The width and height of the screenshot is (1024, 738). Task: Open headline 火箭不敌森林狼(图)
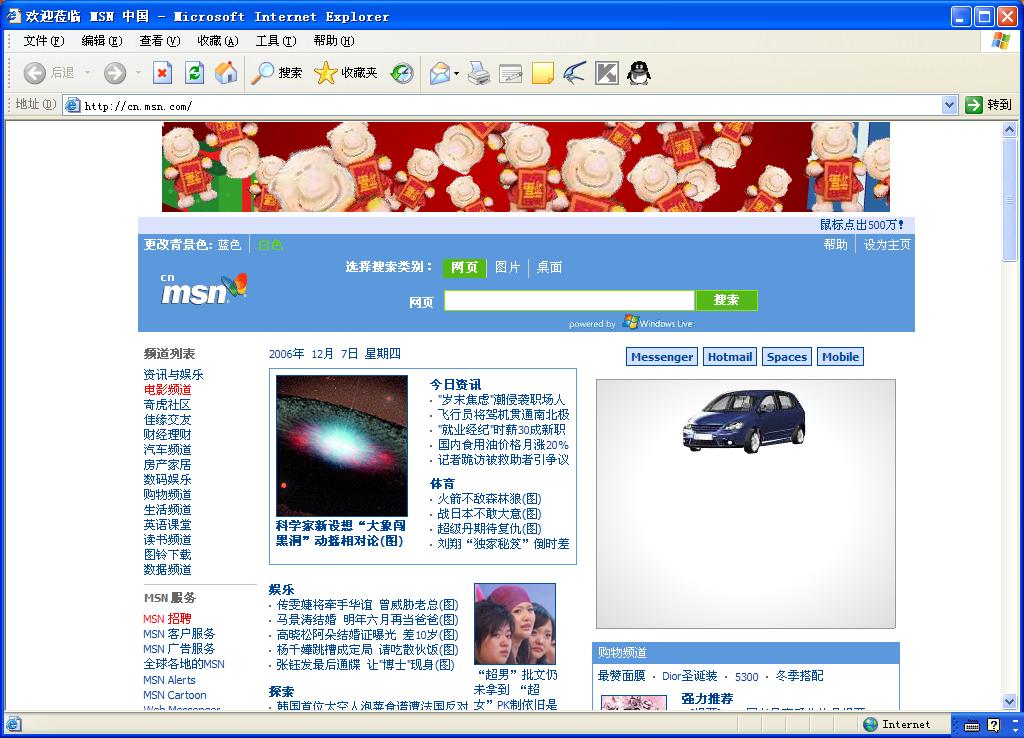pos(489,499)
